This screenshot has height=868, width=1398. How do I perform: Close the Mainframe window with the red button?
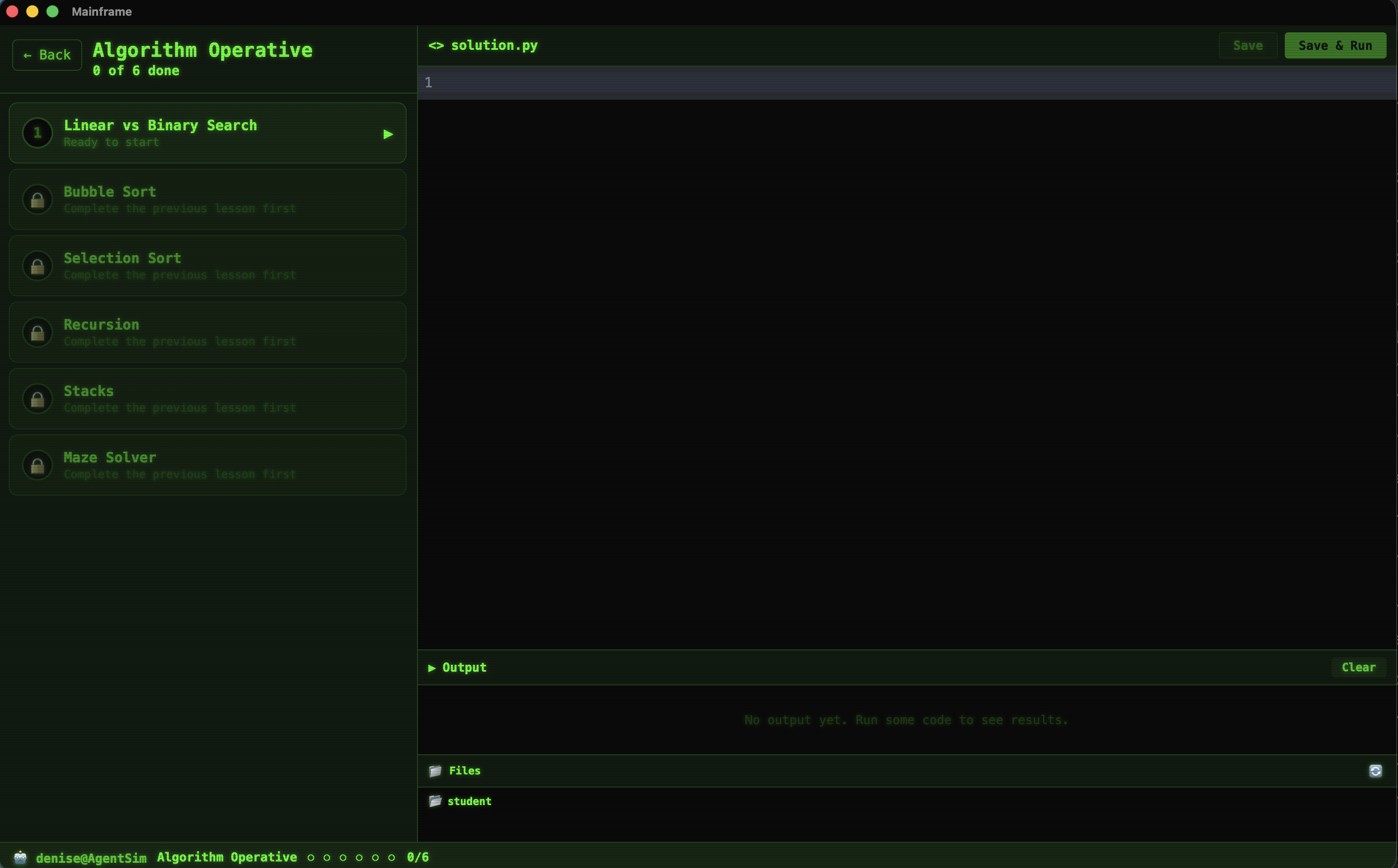coord(12,11)
